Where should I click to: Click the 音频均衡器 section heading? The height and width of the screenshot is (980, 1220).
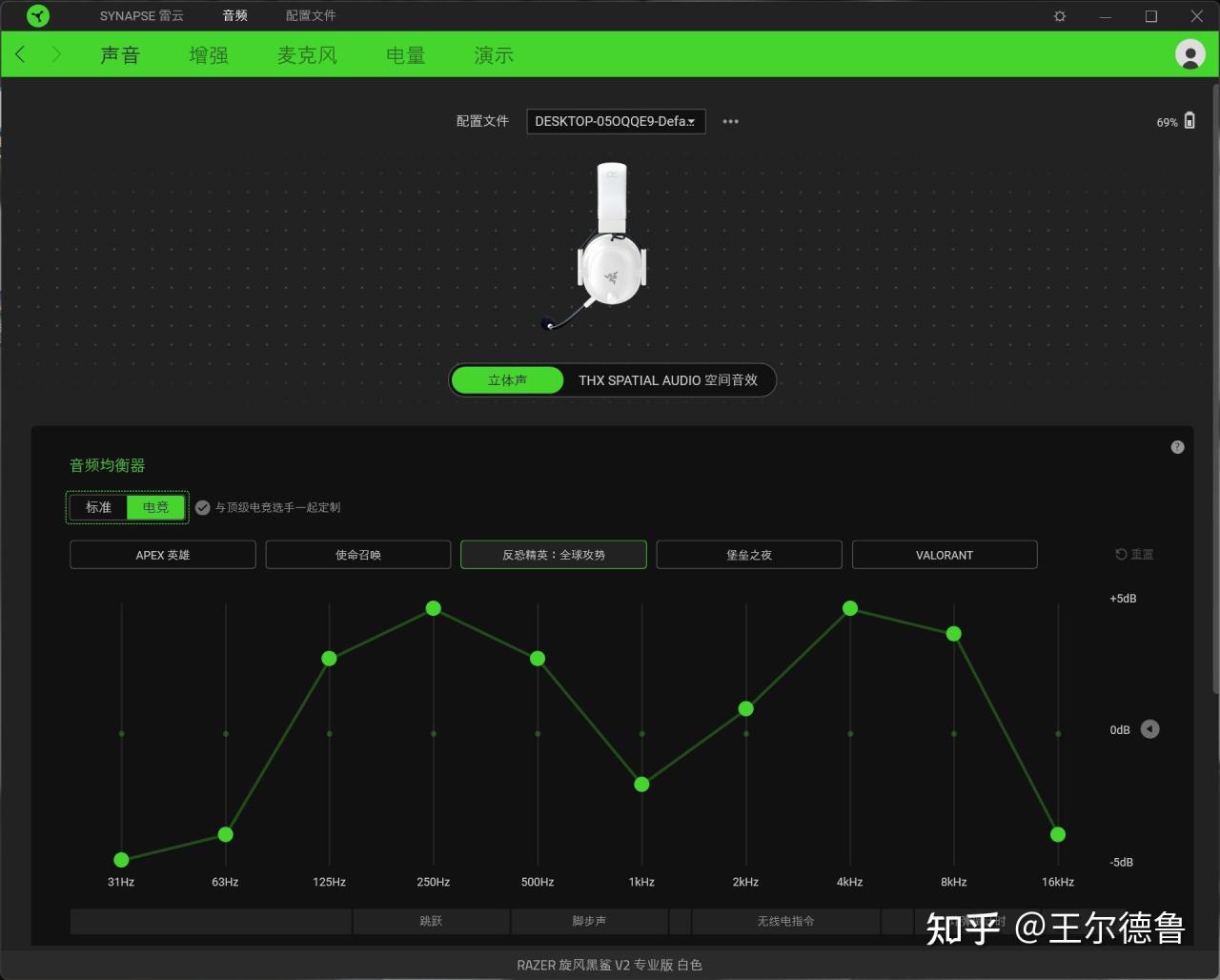point(108,465)
